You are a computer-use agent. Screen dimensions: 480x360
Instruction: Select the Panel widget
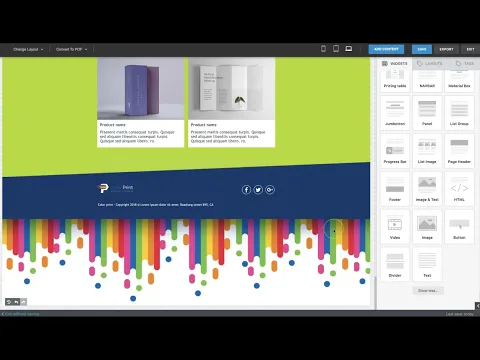coord(427,113)
